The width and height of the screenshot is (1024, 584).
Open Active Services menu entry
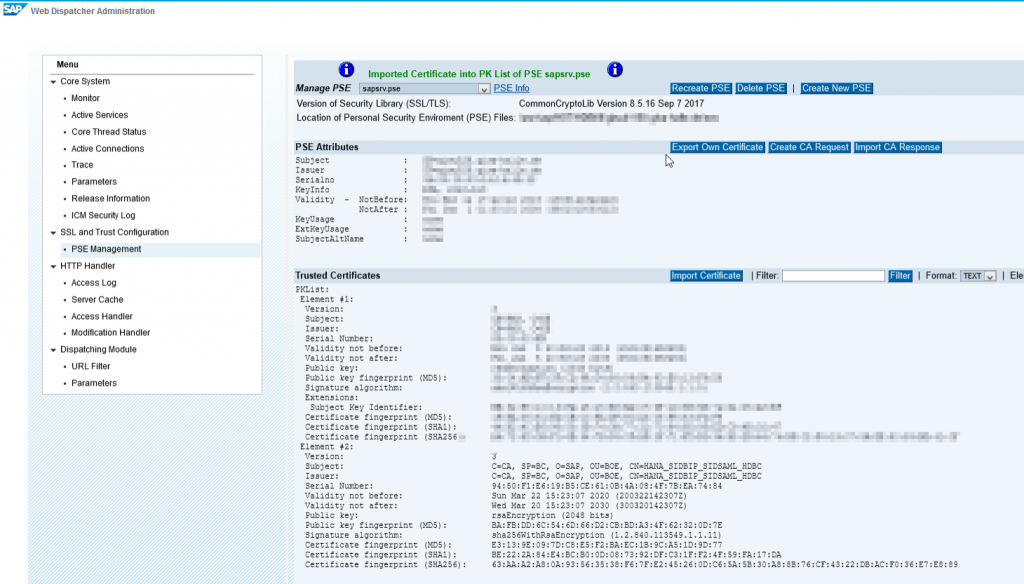click(x=99, y=115)
